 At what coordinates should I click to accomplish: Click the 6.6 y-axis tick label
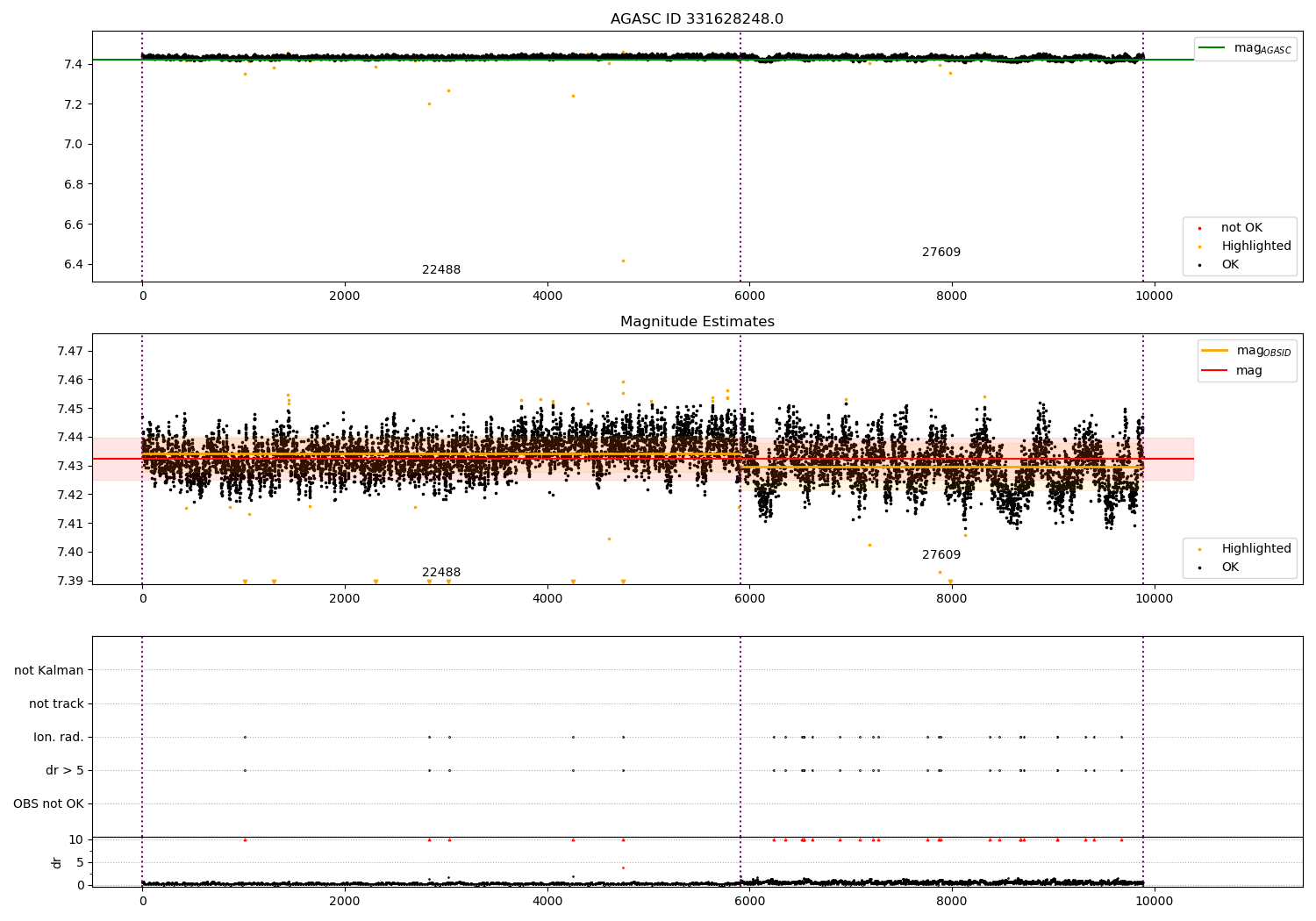[x=73, y=225]
